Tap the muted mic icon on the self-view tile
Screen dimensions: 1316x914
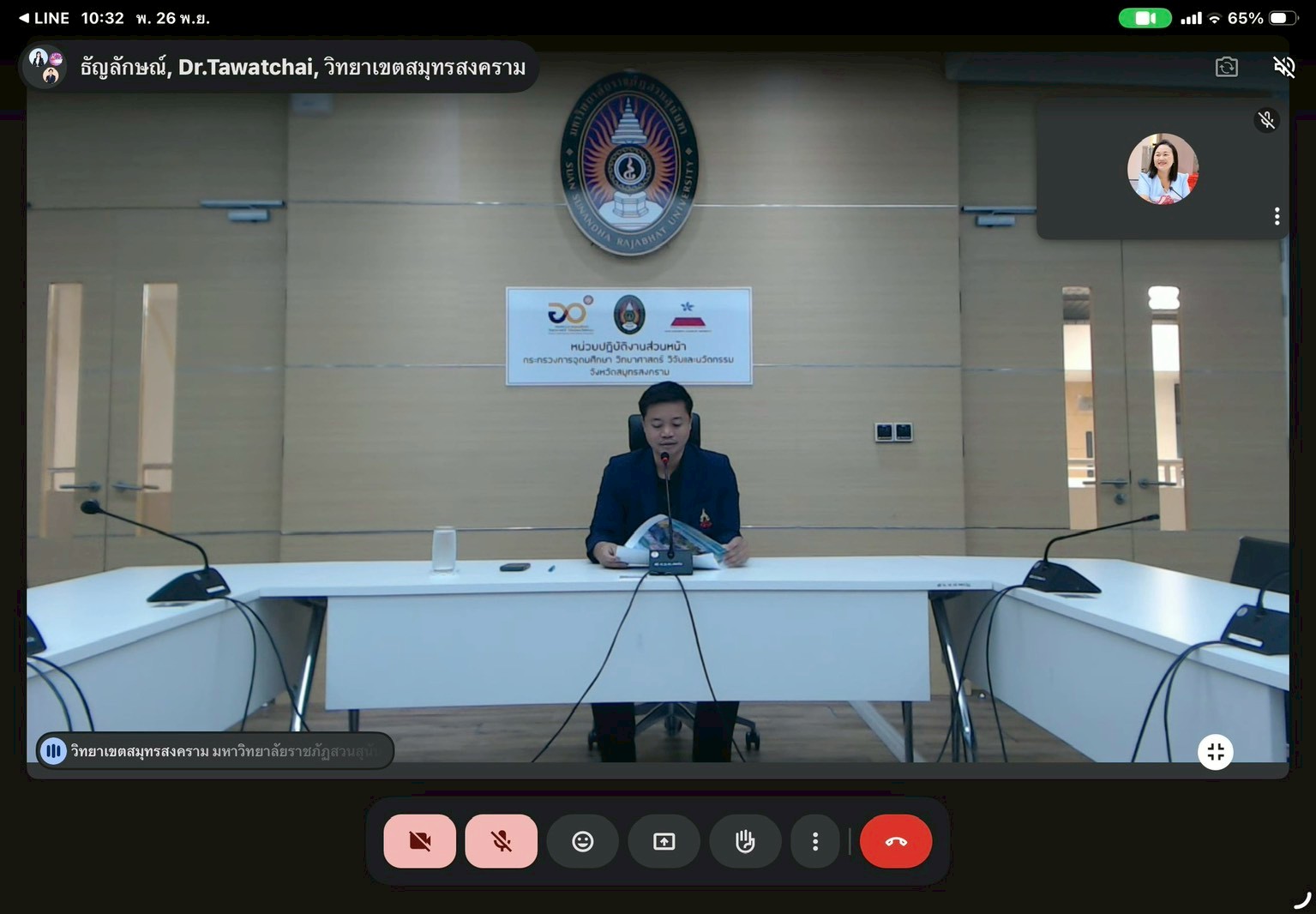1266,120
